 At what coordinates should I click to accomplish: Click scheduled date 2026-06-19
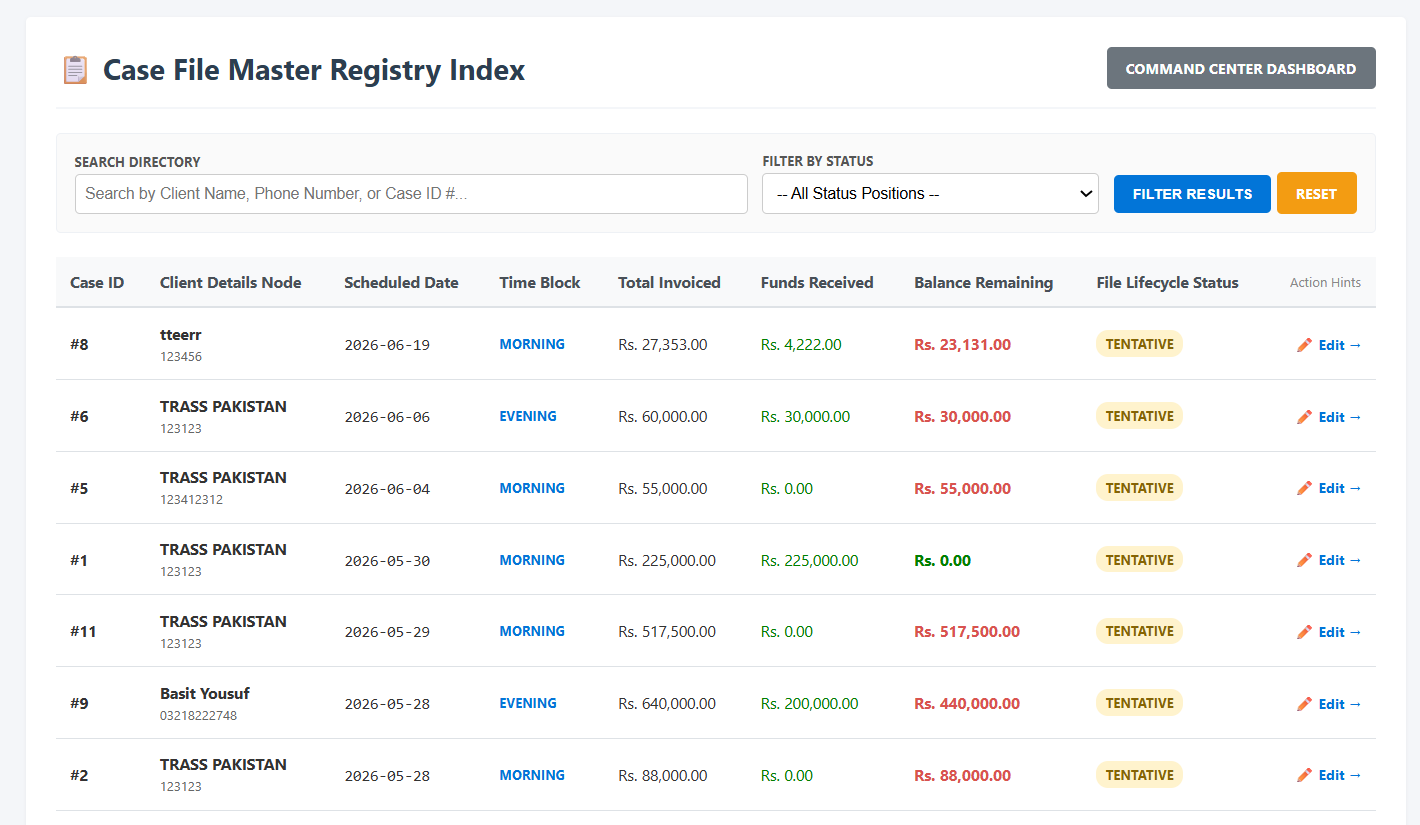click(387, 345)
